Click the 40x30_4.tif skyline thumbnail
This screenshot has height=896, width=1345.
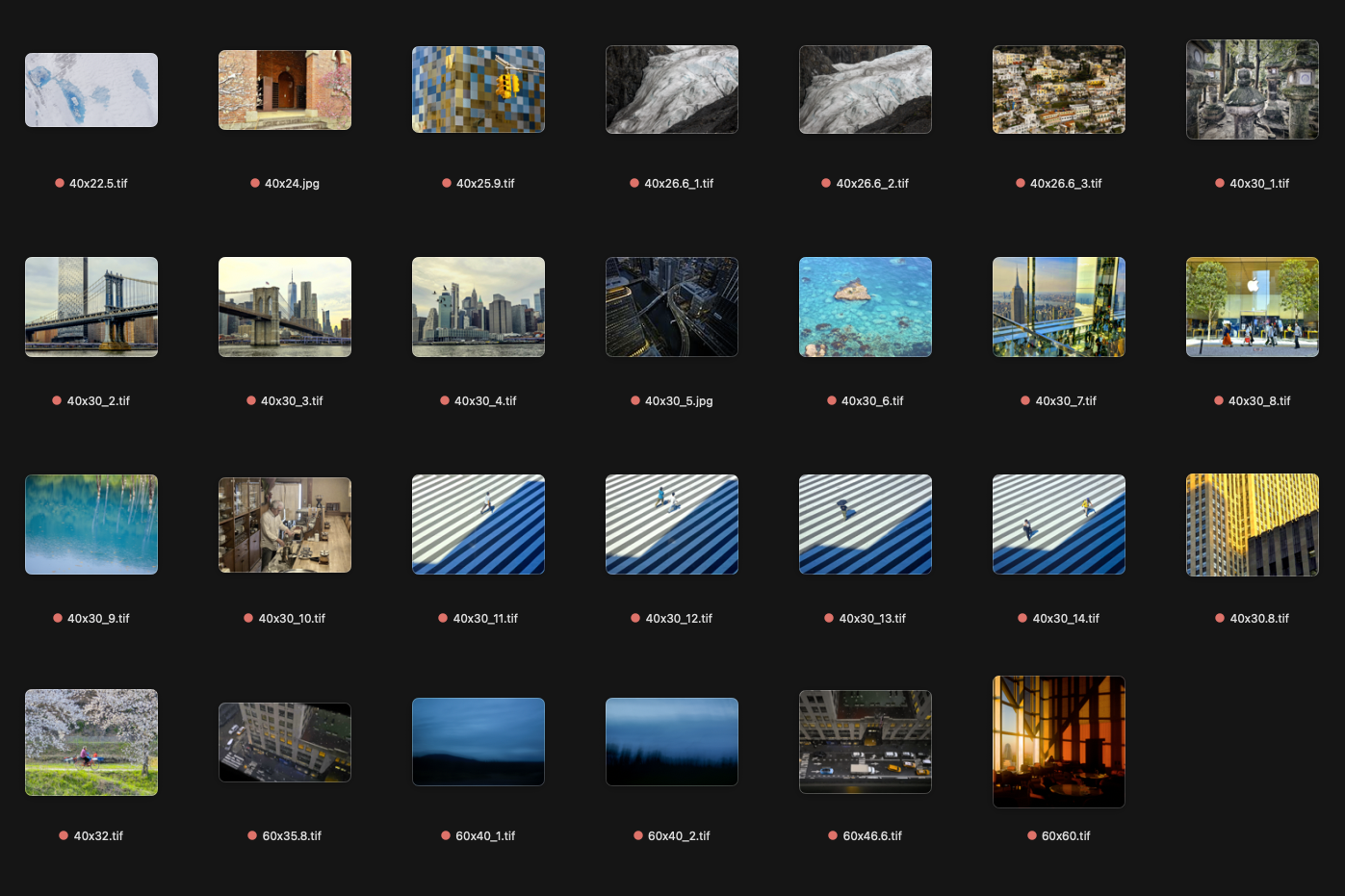(x=479, y=307)
